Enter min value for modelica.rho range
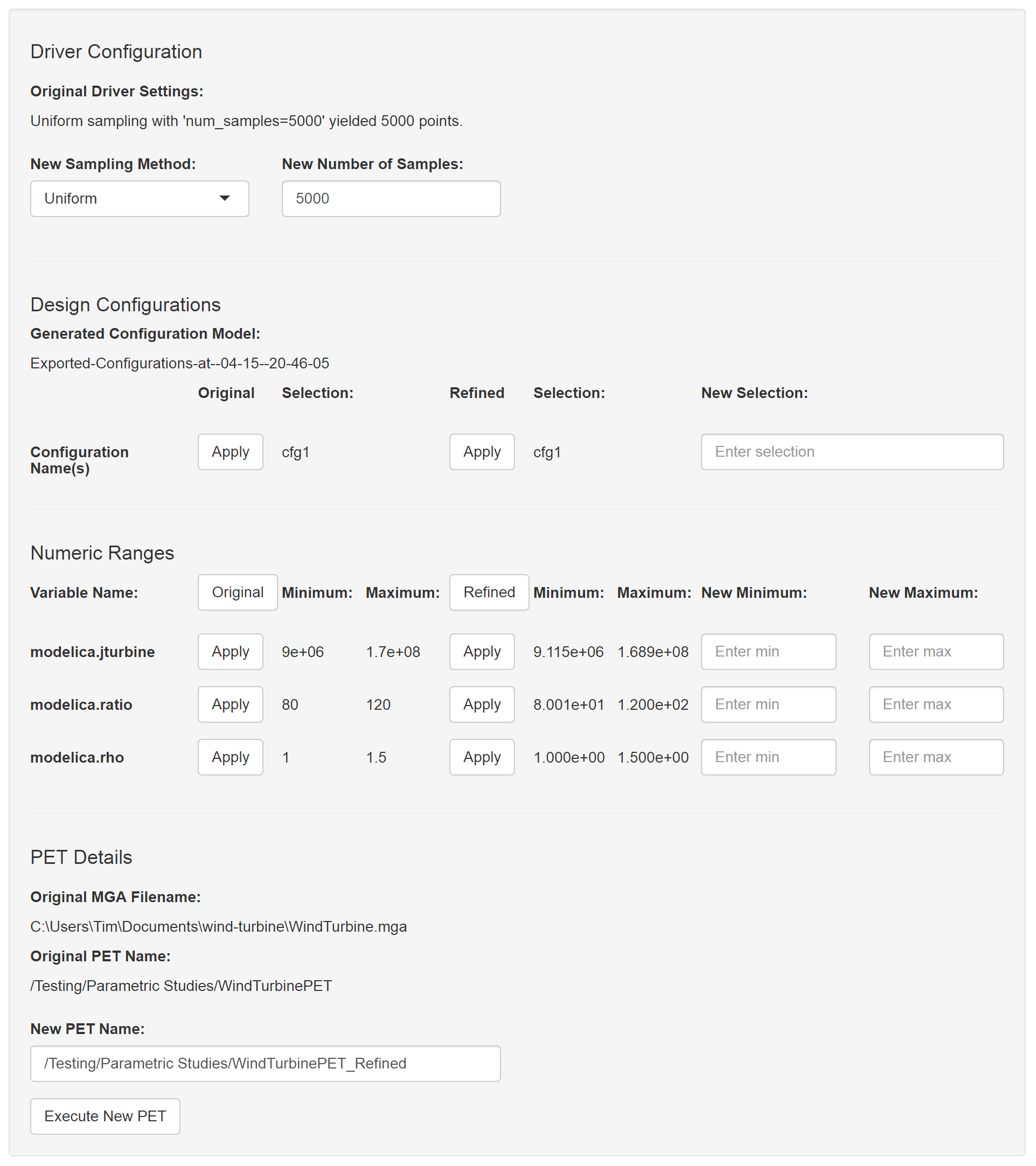This screenshot has width=1036, height=1166. 770,757
